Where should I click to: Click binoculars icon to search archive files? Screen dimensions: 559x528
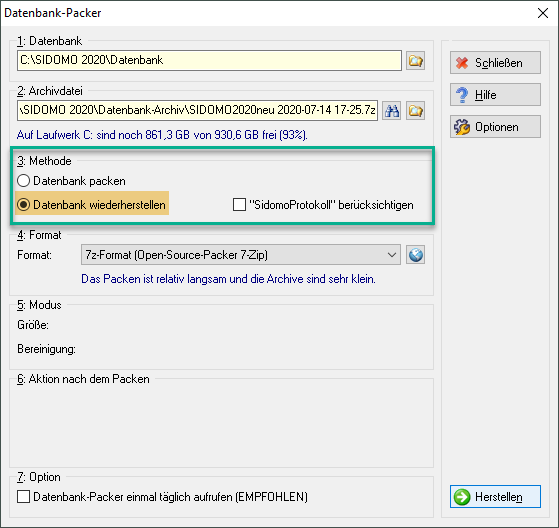pyautogui.click(x=391, y=111)
